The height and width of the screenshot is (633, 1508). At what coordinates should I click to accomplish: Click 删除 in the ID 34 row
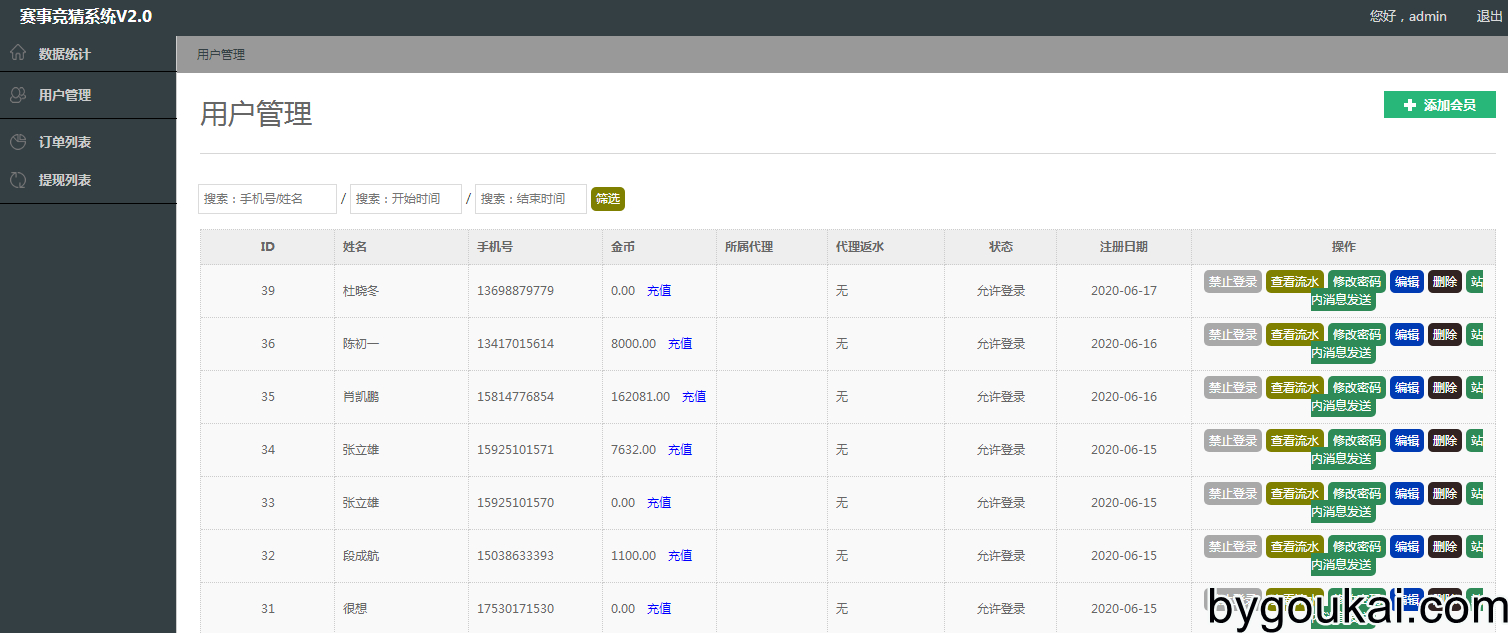(1445, 441)
